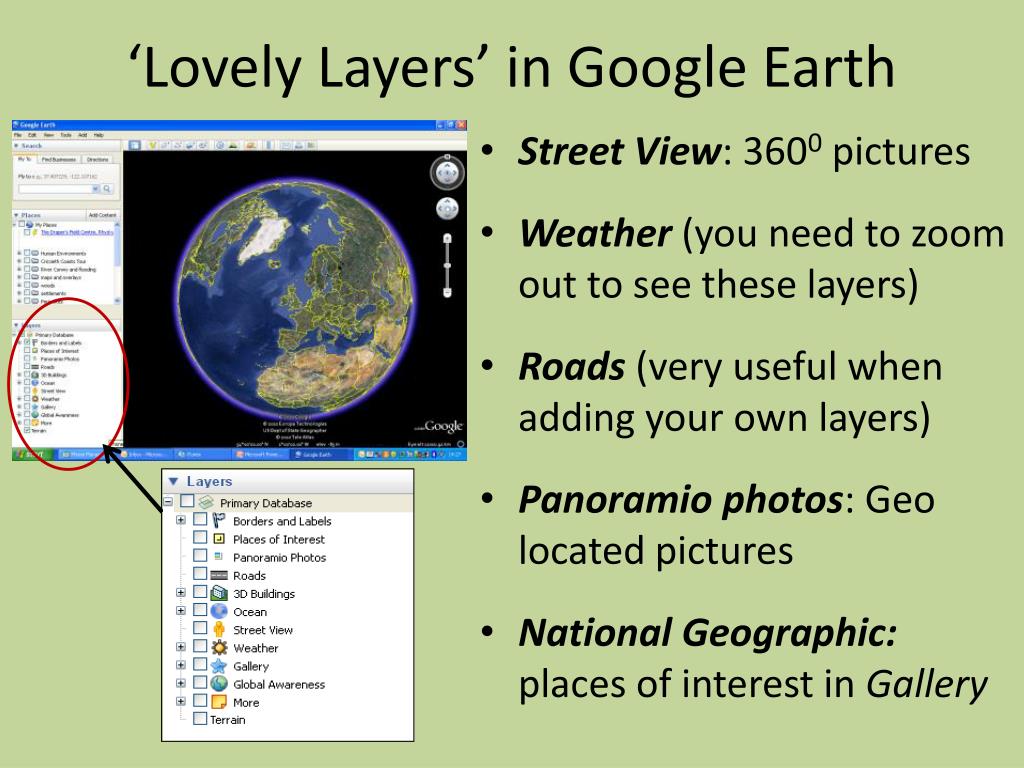Click the Record a Tour toolbar icon
Viewport: 1024px width, 768px height.
202,146
